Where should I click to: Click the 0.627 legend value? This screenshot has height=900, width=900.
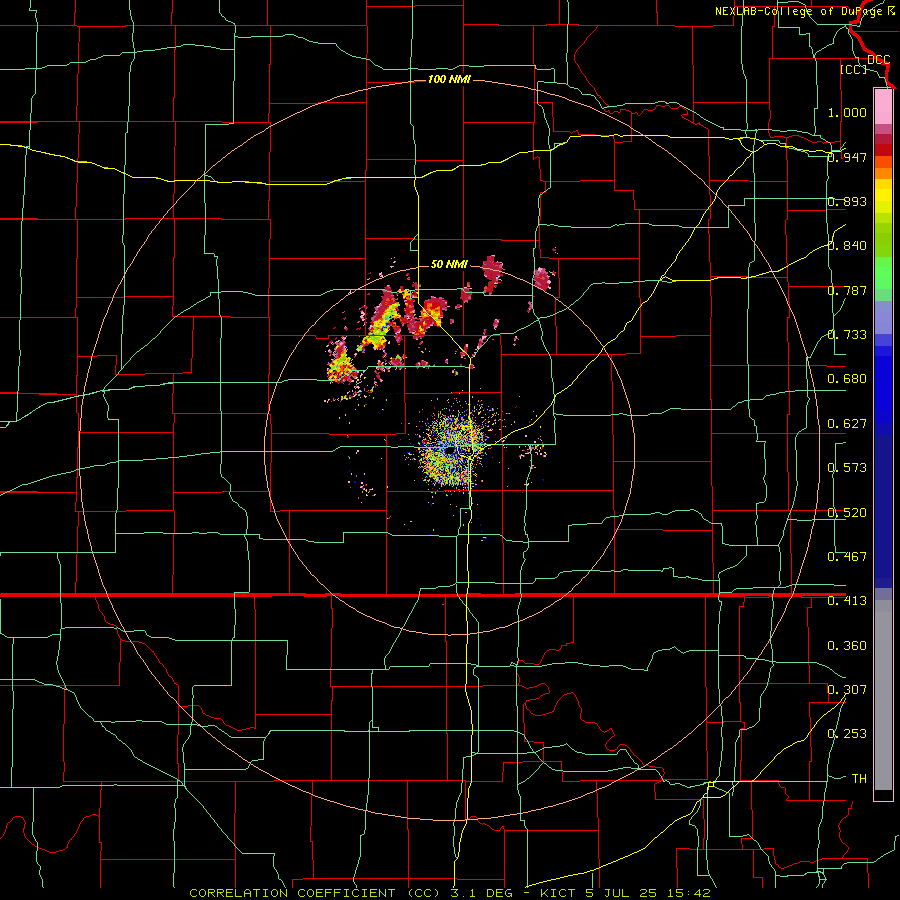[847, 424]
